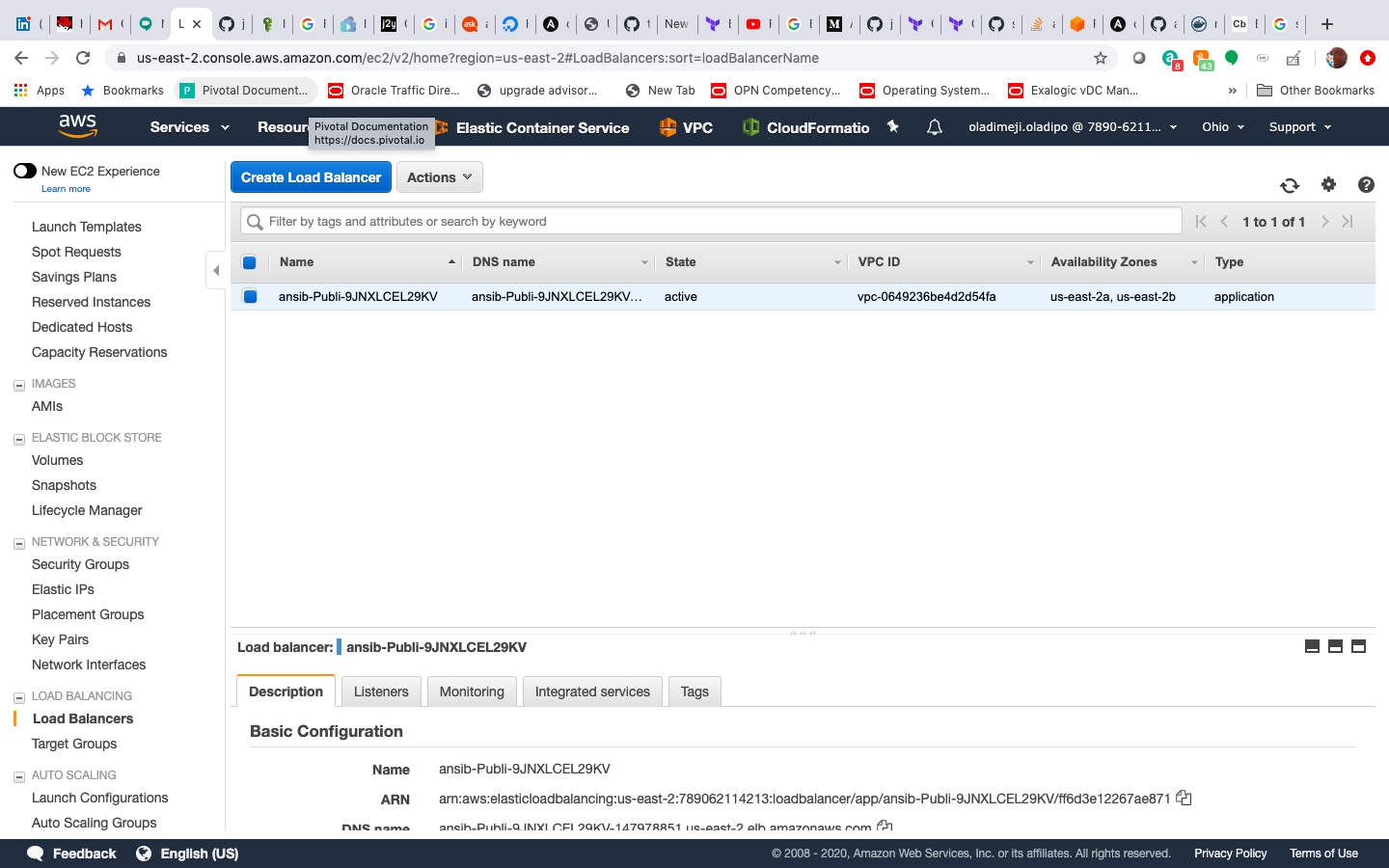Open table settings gear icon
1389x868 pixels.
1328,184
